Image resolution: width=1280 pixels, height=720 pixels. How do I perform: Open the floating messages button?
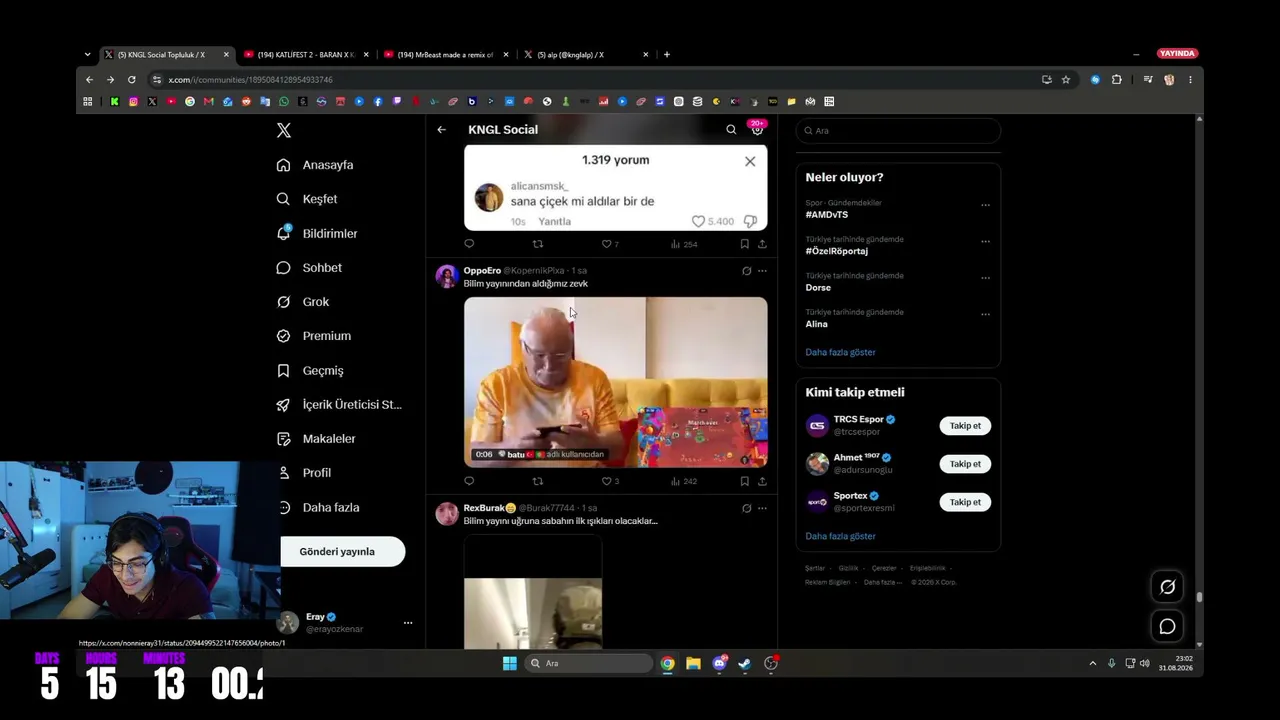pyautogui.click(x=1167, y=627)
